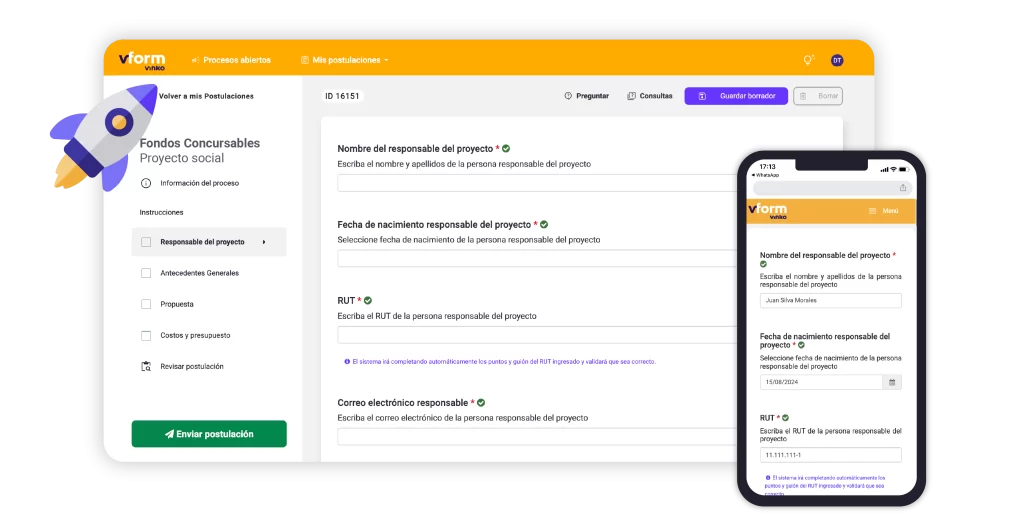Click Correo electrónico responsable input field
1024x529 pixels.
click(x=537, y=436)
